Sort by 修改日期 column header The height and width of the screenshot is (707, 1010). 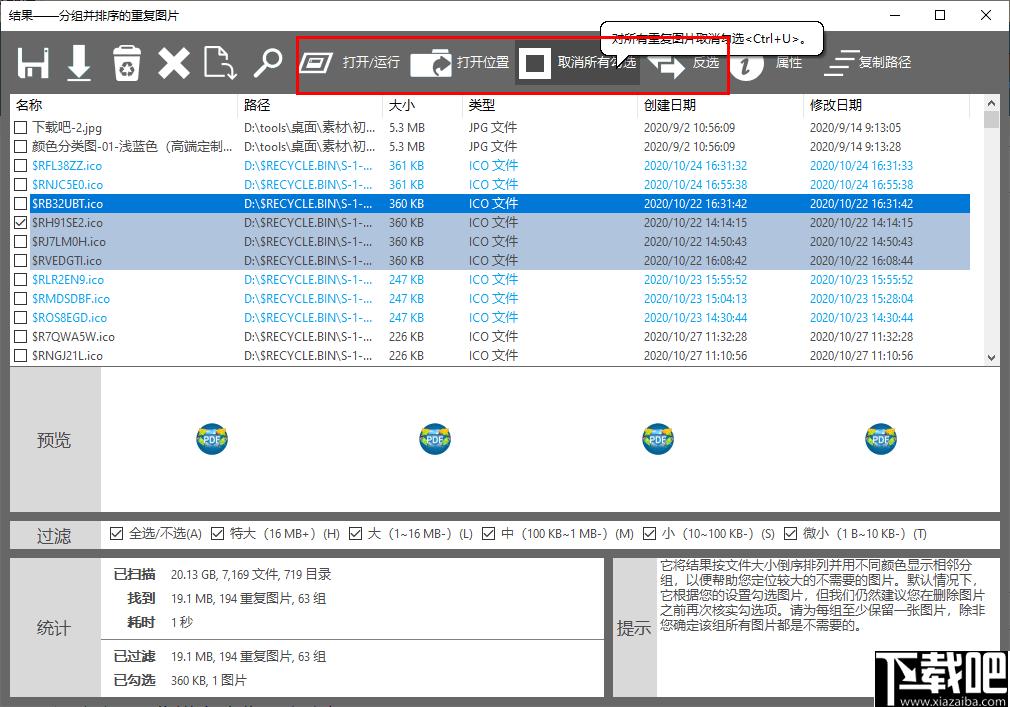[886, 105]
